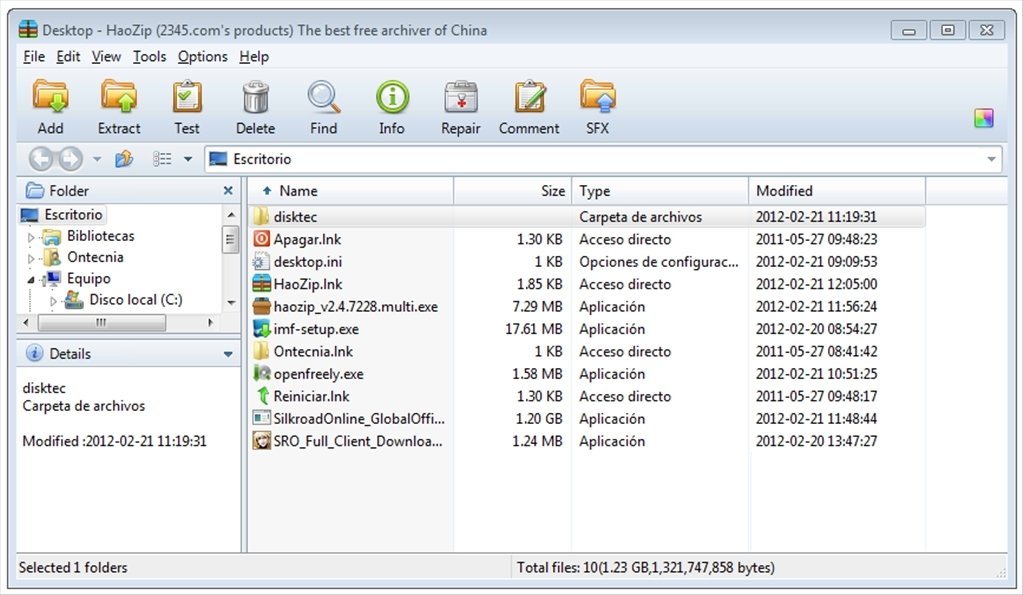
Task: Click the date 2012-02-21 12:05:00
Action: [x=816, y=284]
